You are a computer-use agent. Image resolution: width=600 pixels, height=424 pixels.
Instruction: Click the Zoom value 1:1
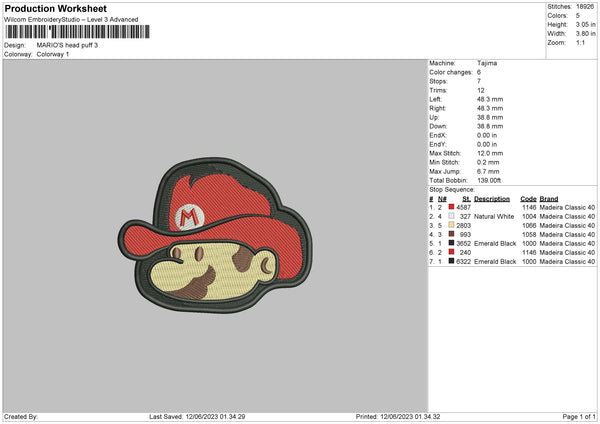pyautogui.click(x=580, y=42)
